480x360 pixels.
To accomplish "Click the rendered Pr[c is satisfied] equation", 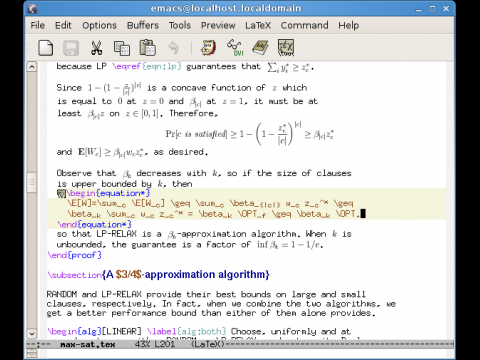I will tap(250, 134).
